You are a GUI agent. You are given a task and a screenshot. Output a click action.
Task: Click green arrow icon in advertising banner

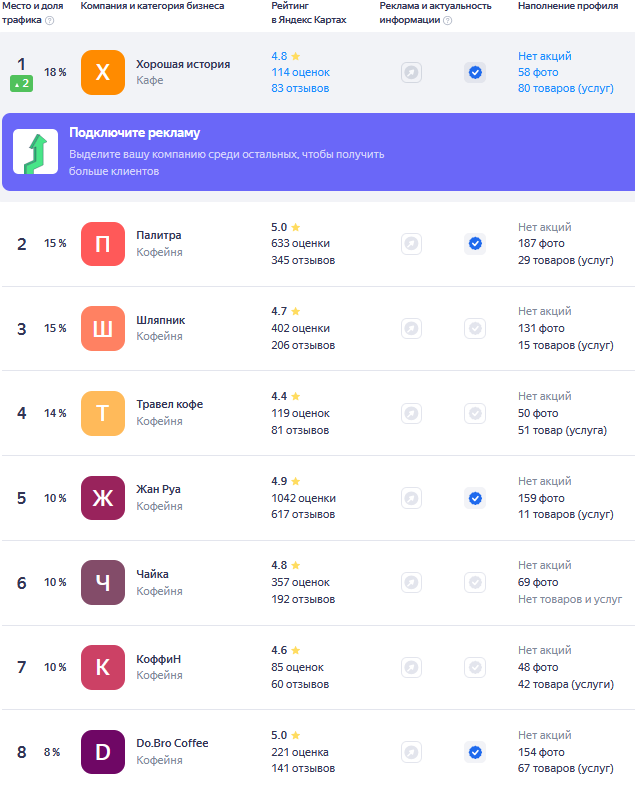[35, 152]
